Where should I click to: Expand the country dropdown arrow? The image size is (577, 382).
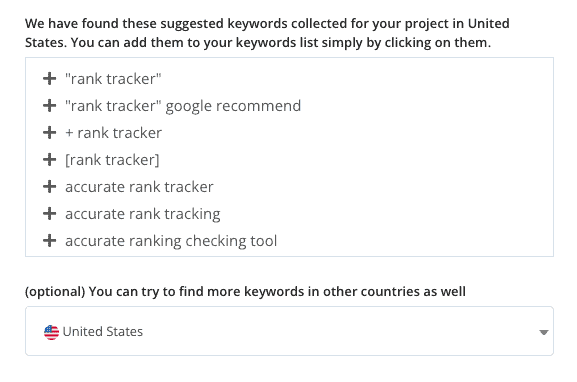coord(544,332)
